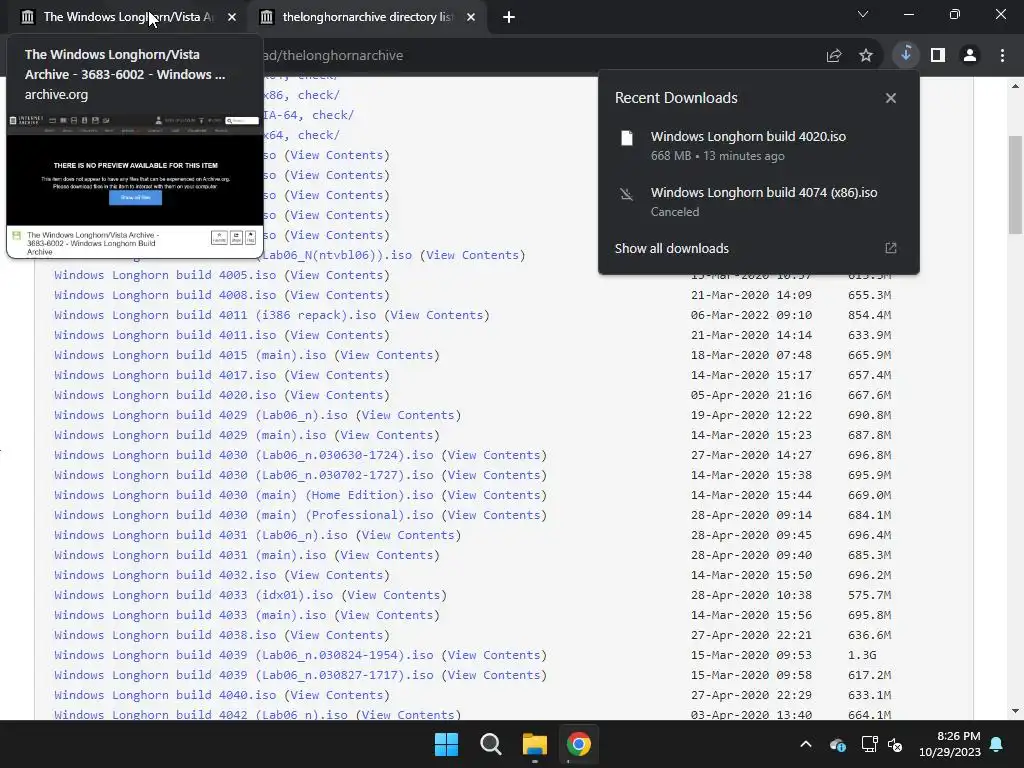Open build 4030 (main) (Home Edition).iso link
The width and height of the screenshot is (1024, 768).
coord(244,495)
